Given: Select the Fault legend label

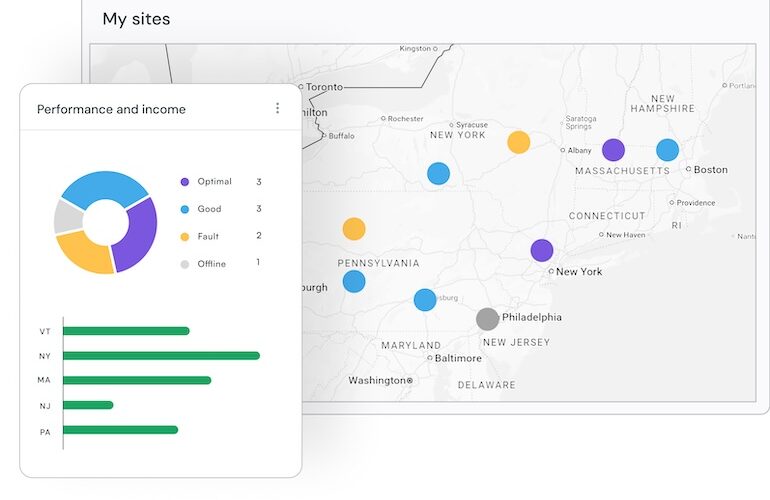Looking at the screenshot, I should point(208,236).
